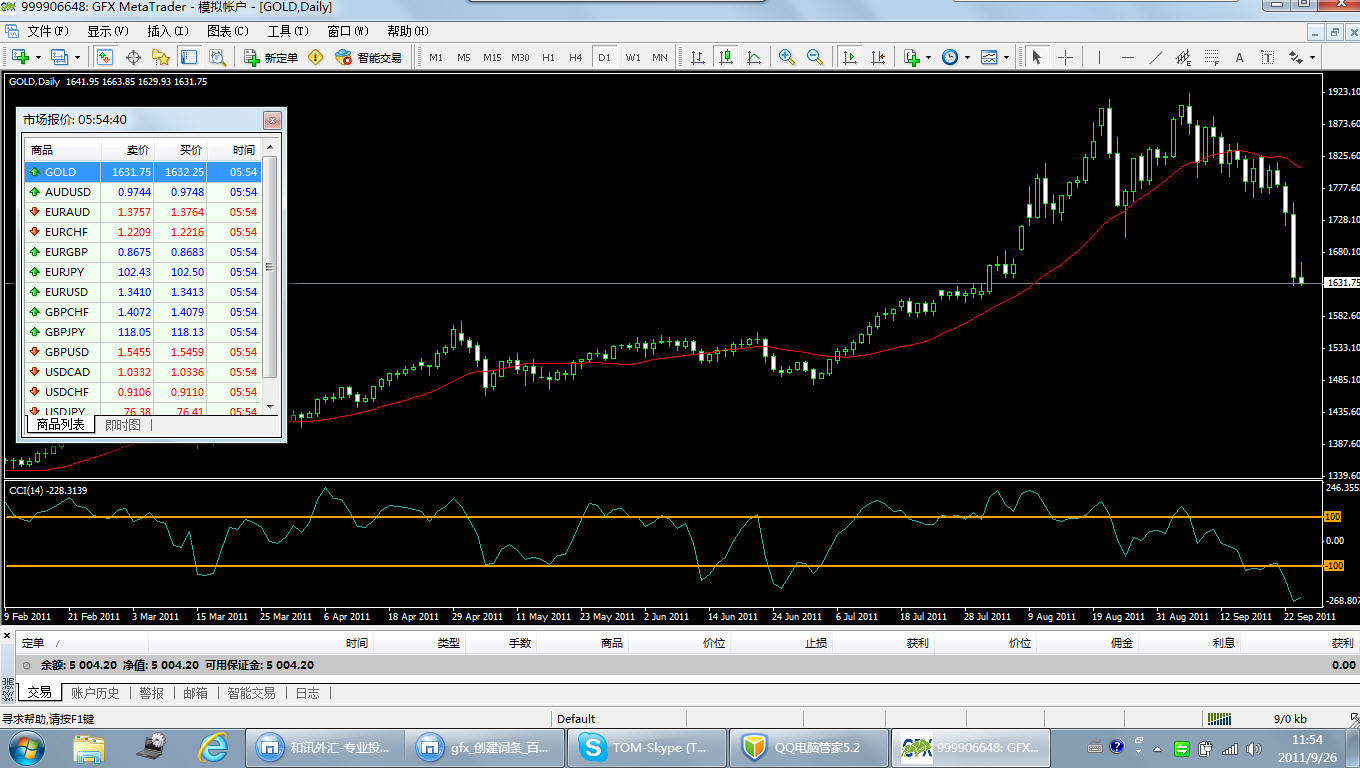Image resolution: width=1360 pixels, height=768 pixels.
Task: Expand the Profiles dropdown arrow
Action: (77, 57)
